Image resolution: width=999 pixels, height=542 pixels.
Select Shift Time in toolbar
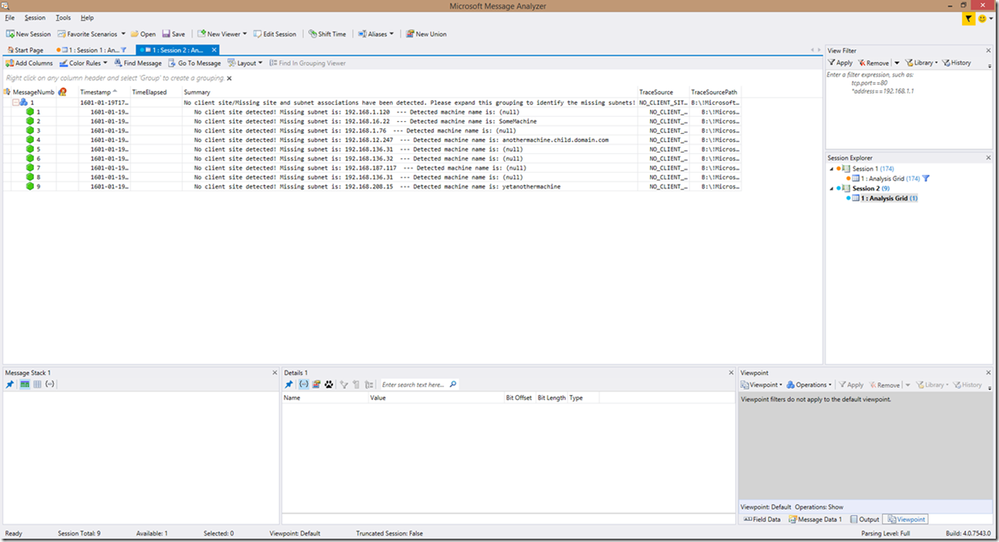point(327,34)
